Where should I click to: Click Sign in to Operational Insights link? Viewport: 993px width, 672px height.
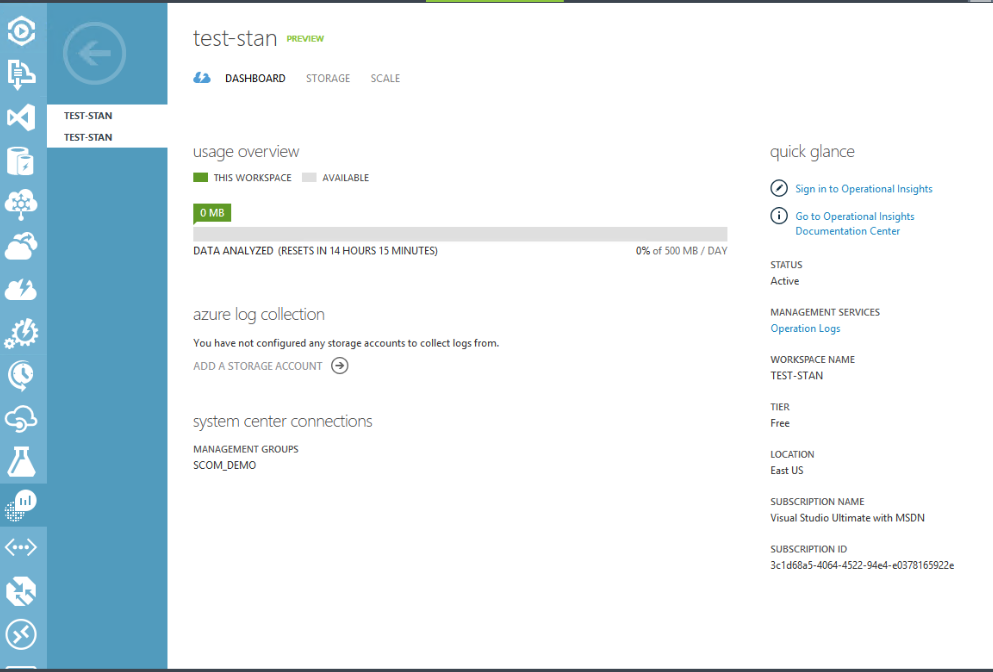pos(863,189)
